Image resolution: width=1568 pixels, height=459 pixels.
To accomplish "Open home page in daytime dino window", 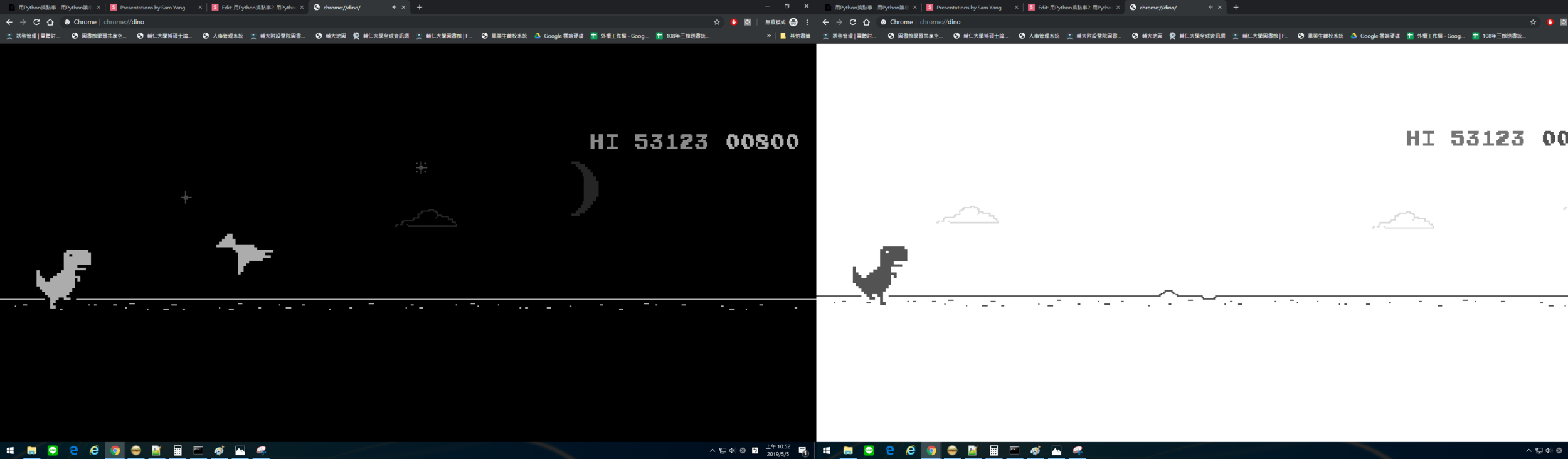I will click(x=866, y=22).
